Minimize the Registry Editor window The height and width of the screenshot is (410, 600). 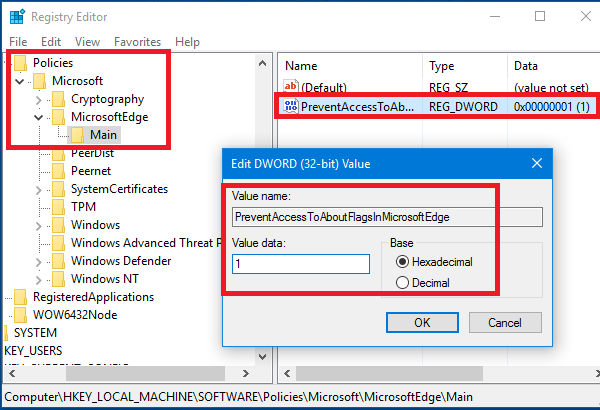(495, 16)
